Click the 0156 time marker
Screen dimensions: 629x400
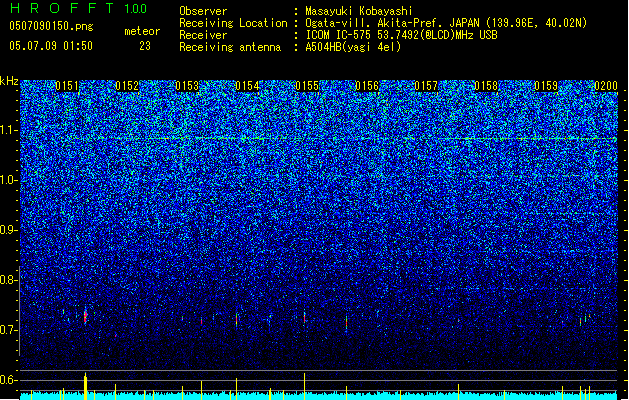coord(367,86)
